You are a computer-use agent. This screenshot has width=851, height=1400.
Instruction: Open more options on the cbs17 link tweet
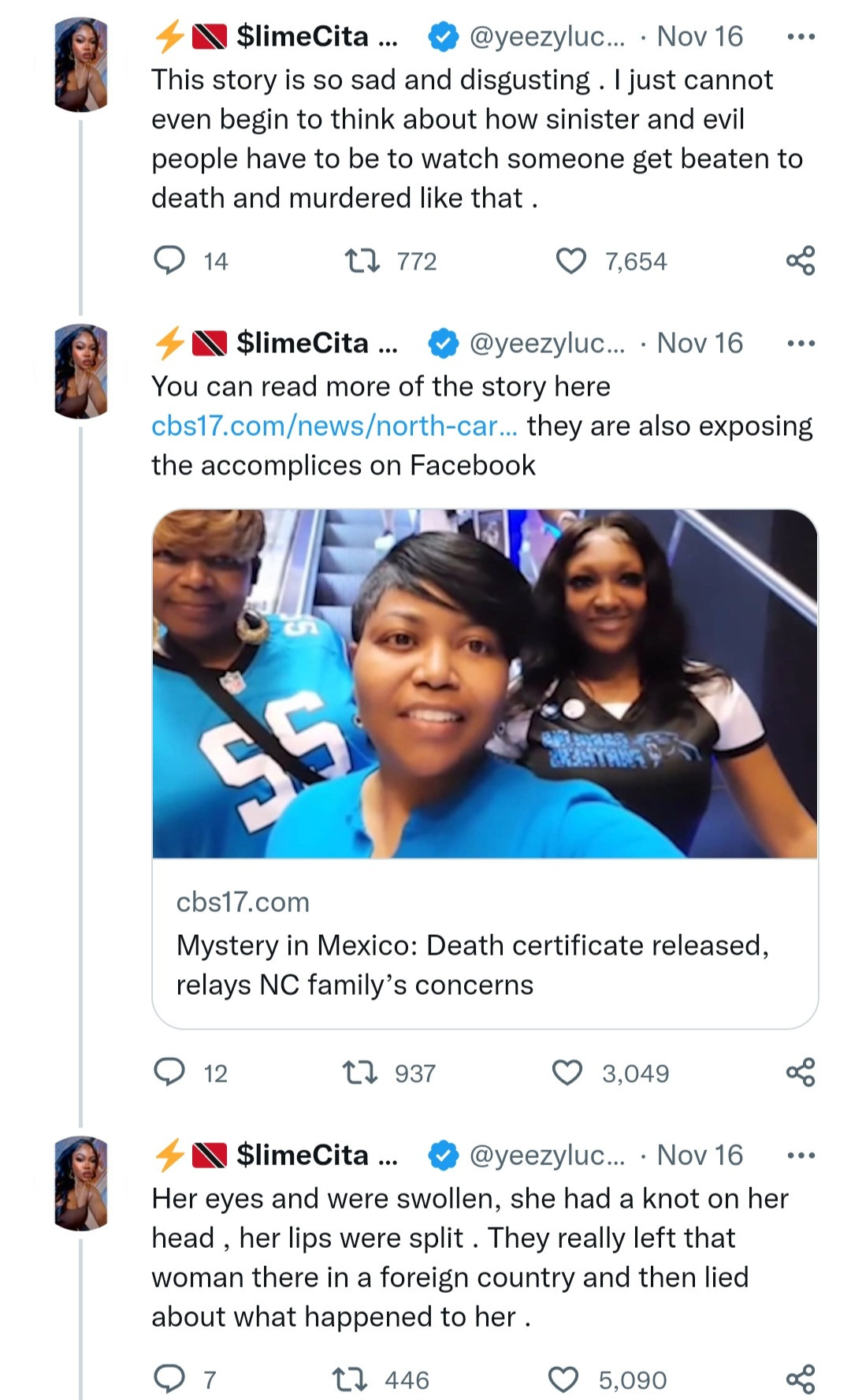click(x=801, y=344)
